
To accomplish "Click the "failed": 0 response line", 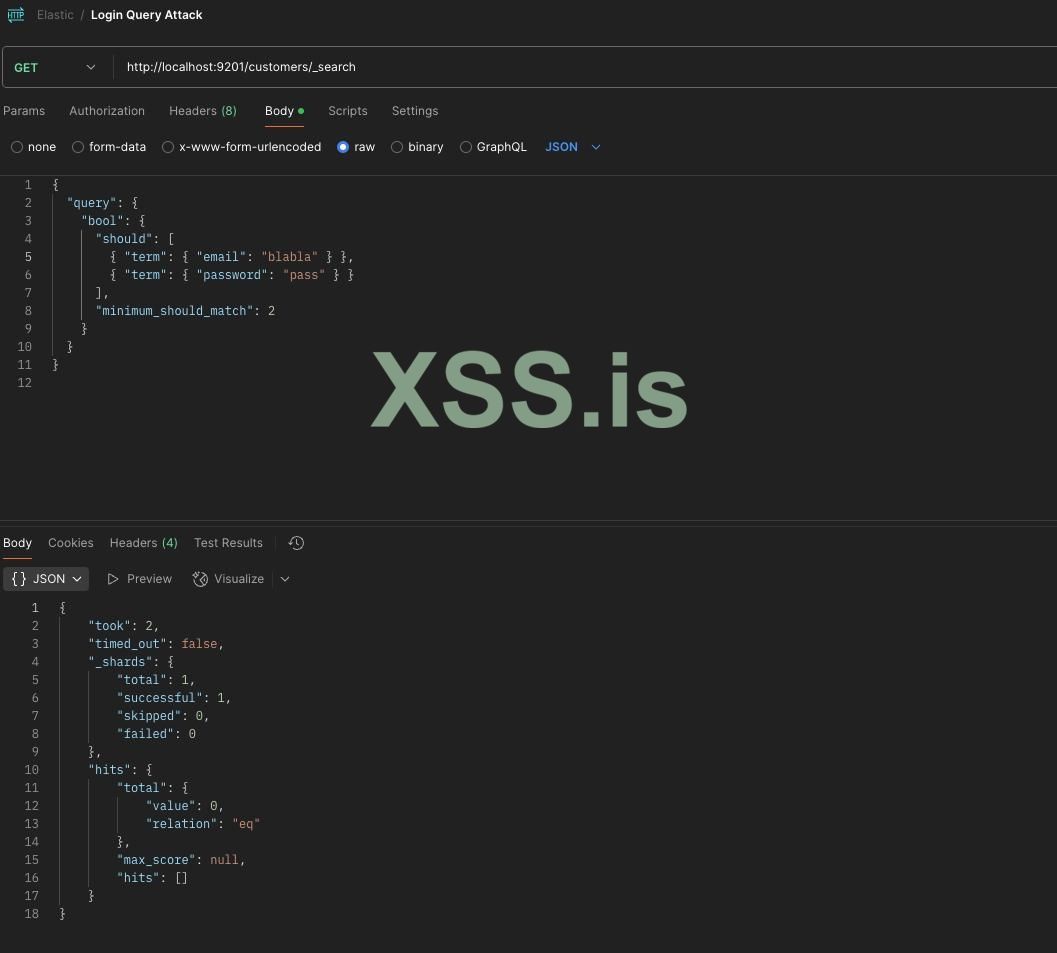I will (156, 735).
